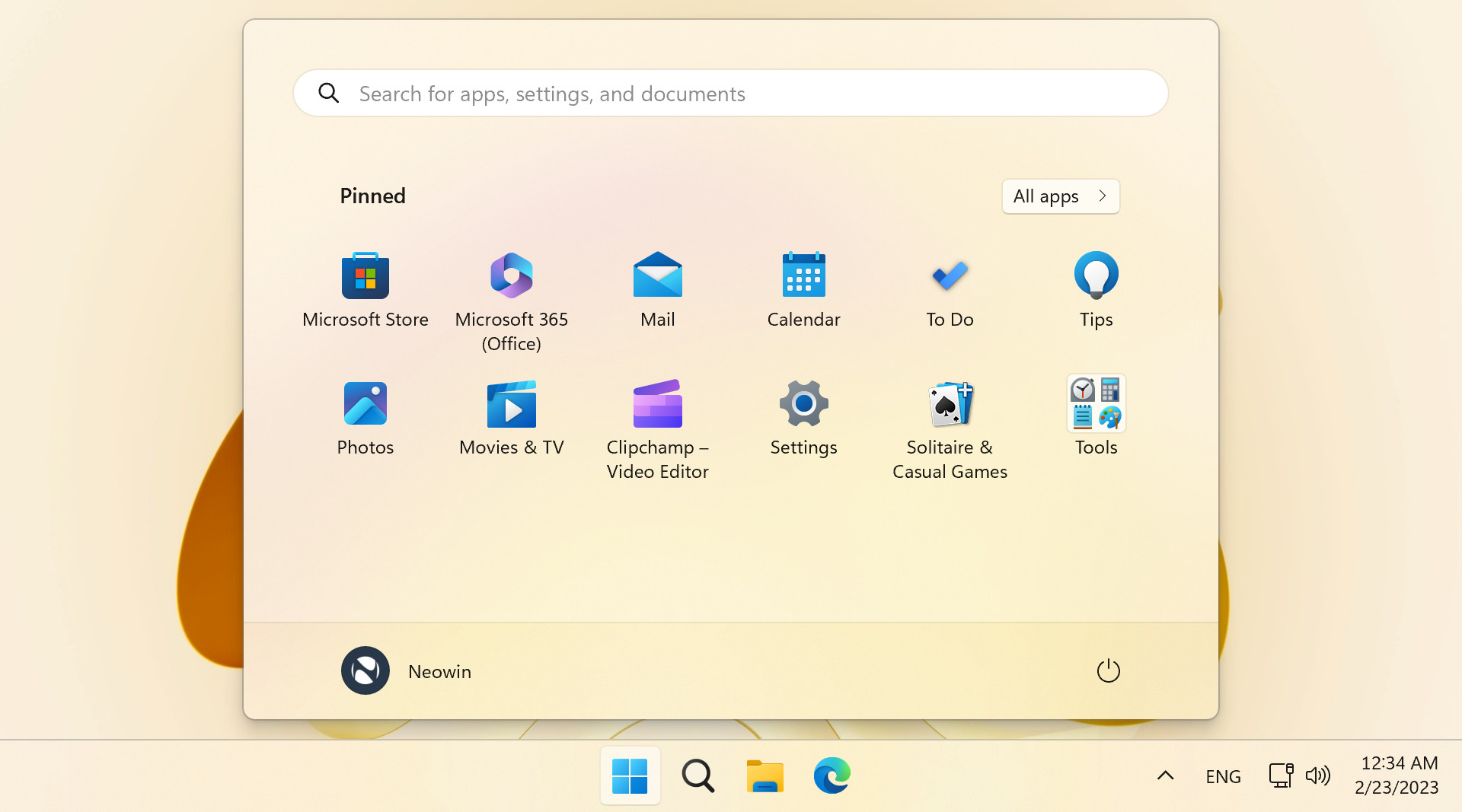Open volume control tray icon
The image size is (1462, 812).
point(1318,776)
